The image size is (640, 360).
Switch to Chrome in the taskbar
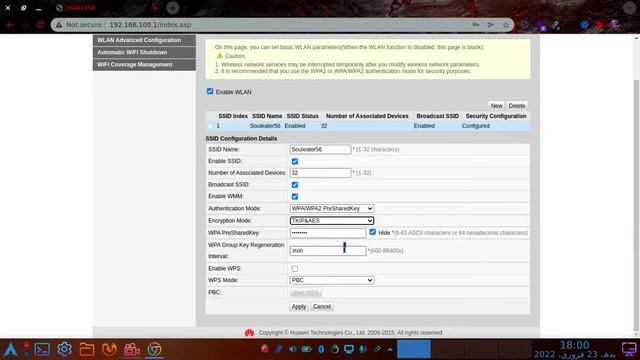(x=154, y=349)
